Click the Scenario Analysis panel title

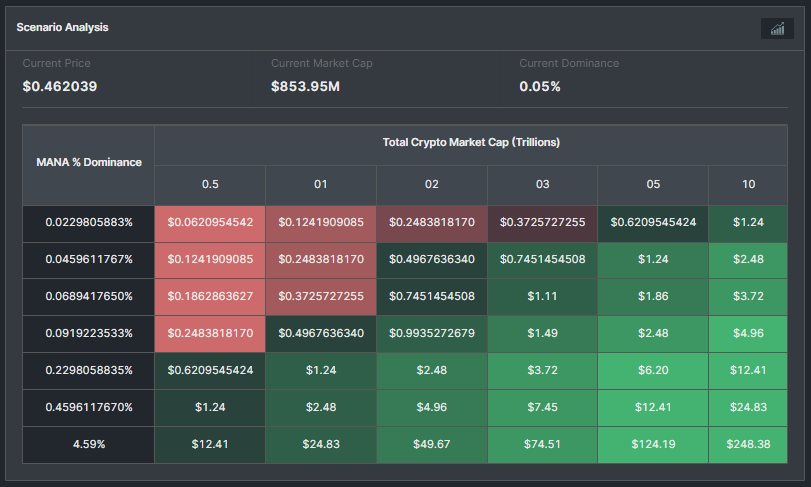tap(62, 27)
